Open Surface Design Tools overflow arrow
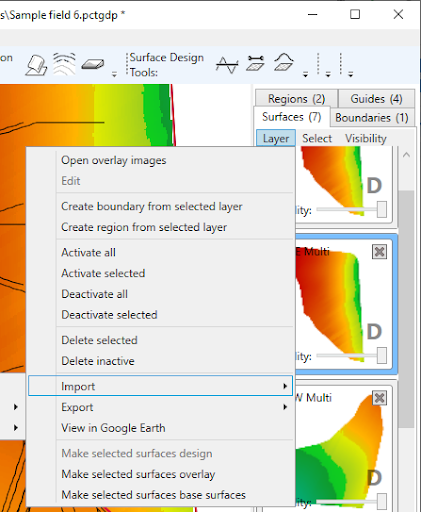421x512 pixels. point(305,74)
